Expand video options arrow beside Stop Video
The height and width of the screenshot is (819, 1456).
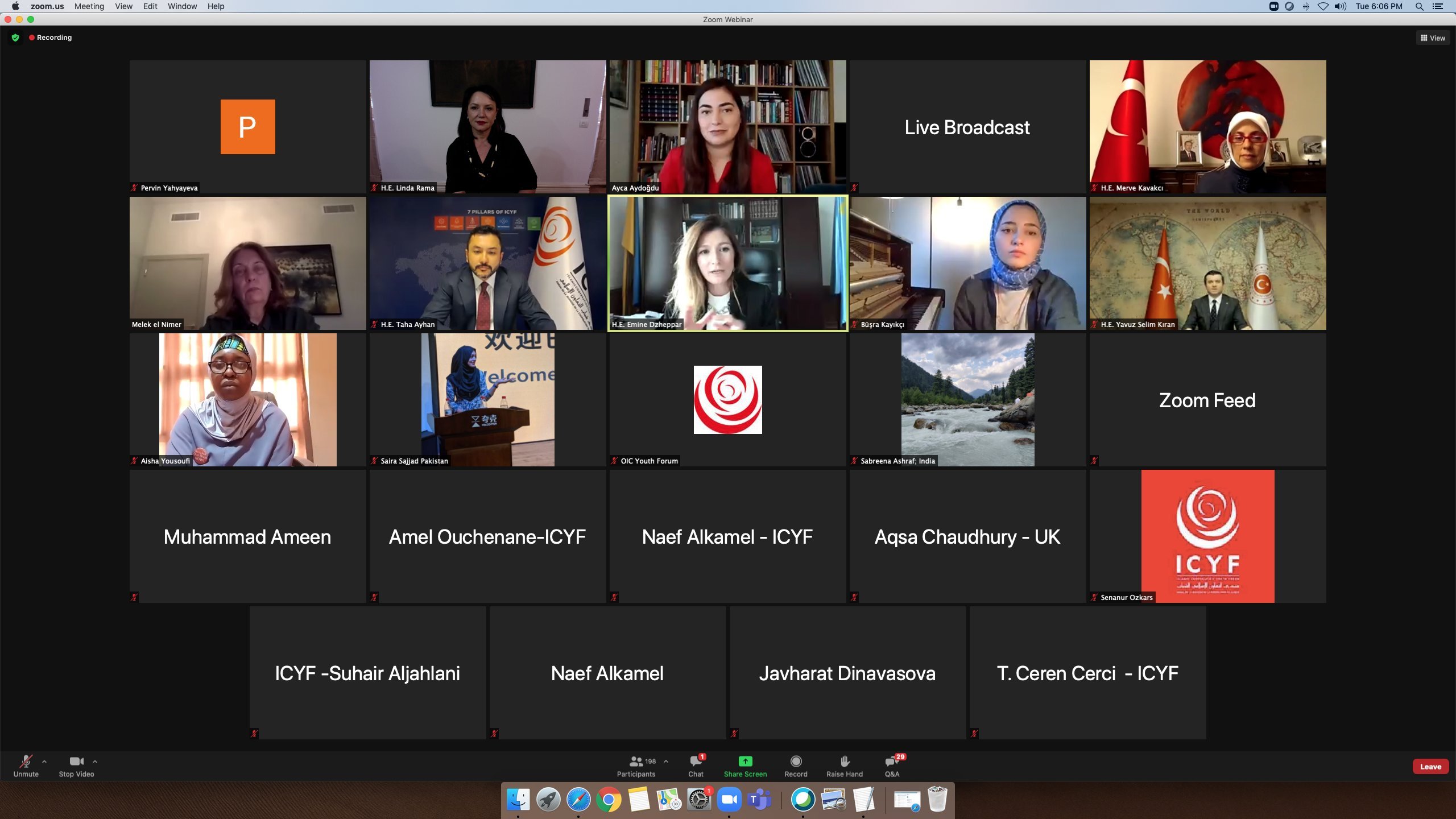coord(95,761)
